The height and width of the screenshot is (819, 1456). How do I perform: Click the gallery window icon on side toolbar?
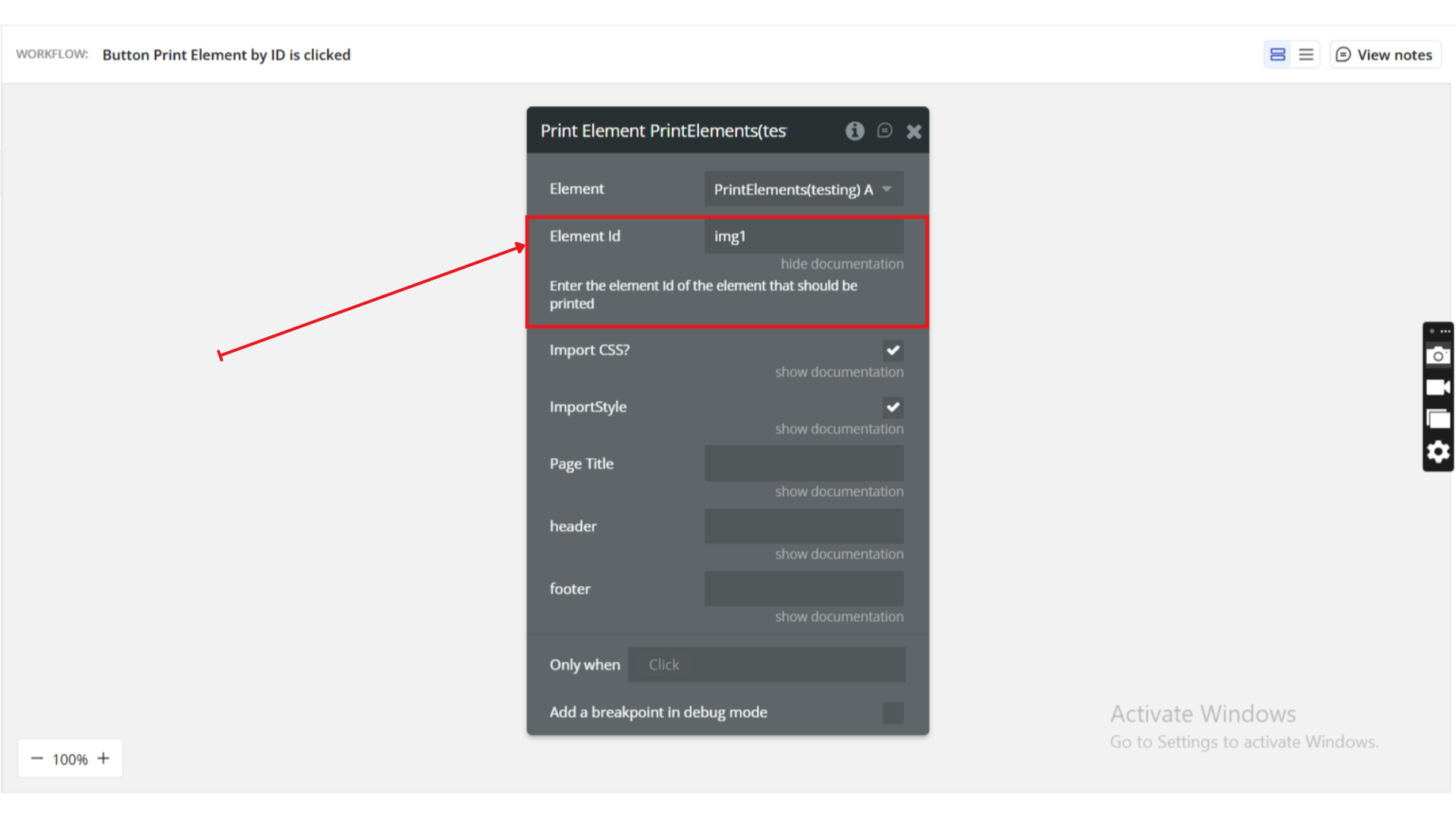pyautogui.click(x=1438, y=419)
